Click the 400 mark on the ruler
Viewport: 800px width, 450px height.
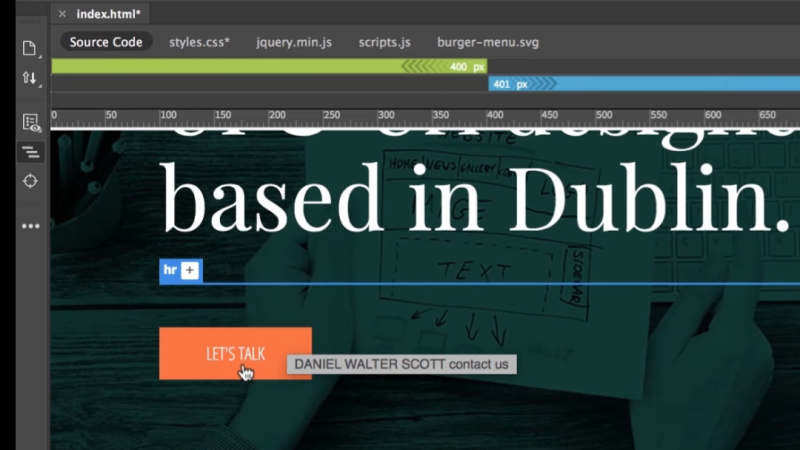tap(494, 115)
